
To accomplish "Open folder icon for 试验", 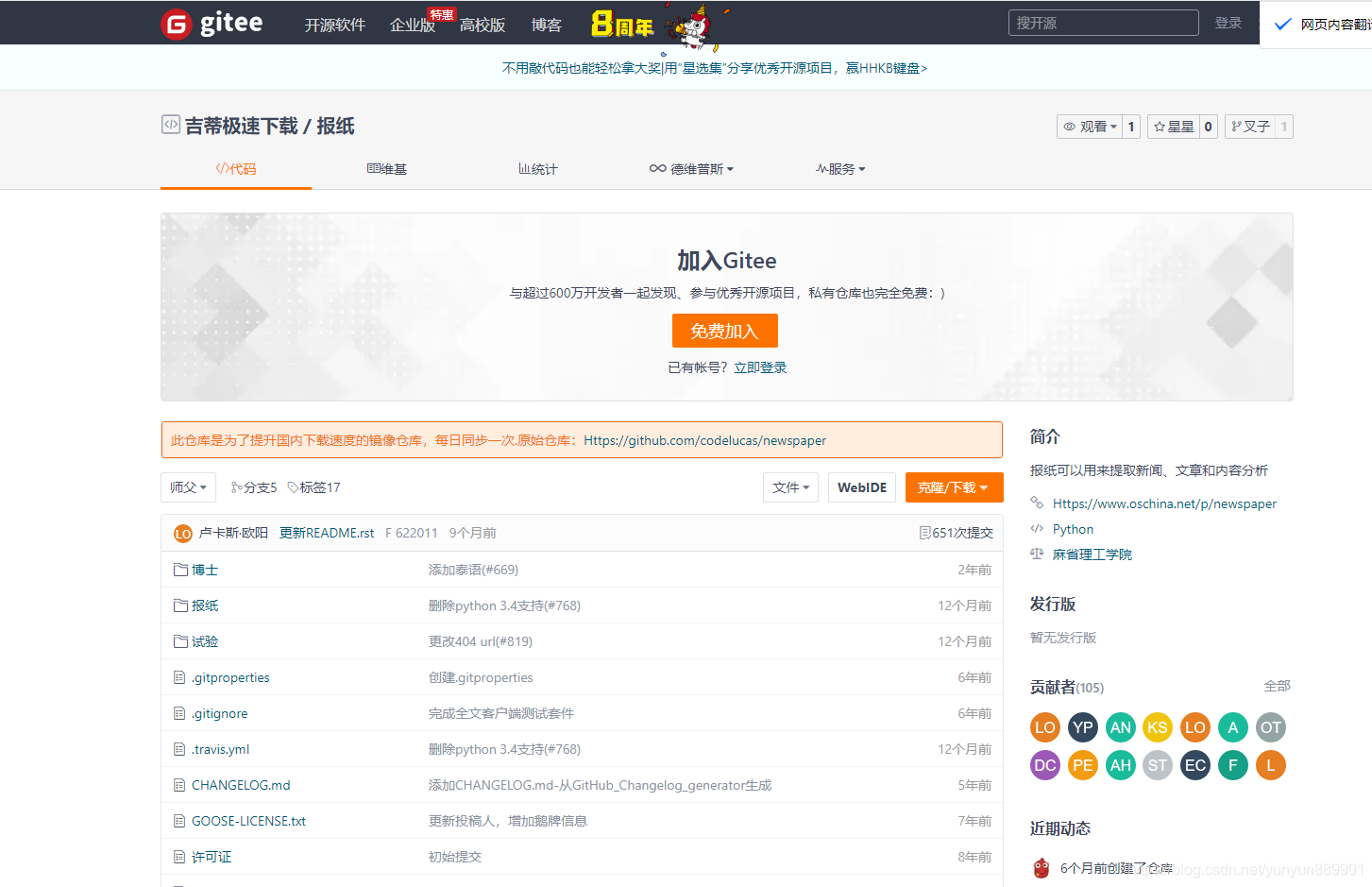I will point(180,641).
